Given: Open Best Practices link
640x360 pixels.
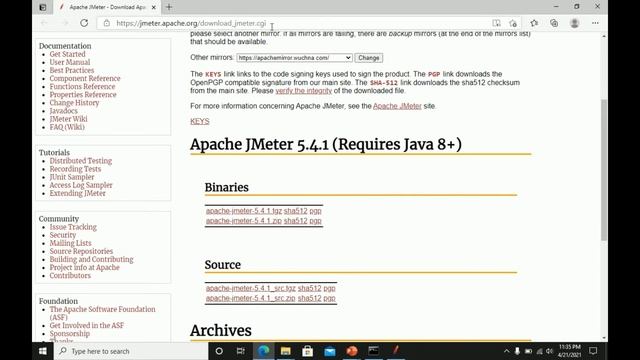Looking at the screenshot, I should click(x=72, y=70).
